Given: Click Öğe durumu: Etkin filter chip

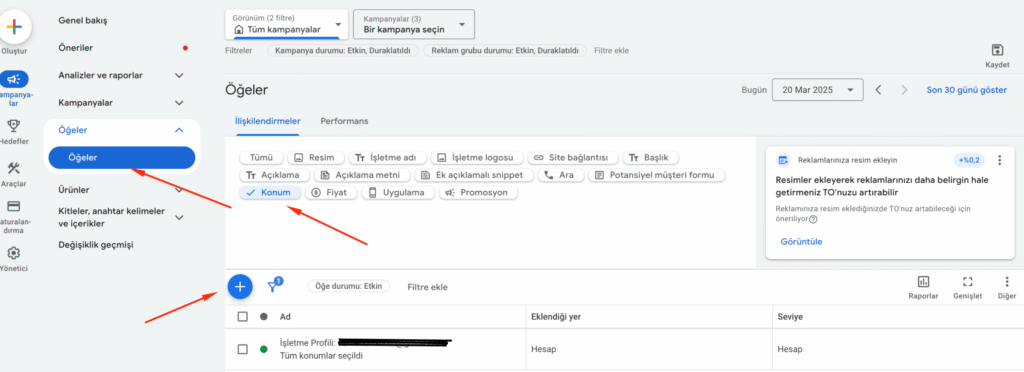Looking at the screenshot, I should tap(349, 286).
